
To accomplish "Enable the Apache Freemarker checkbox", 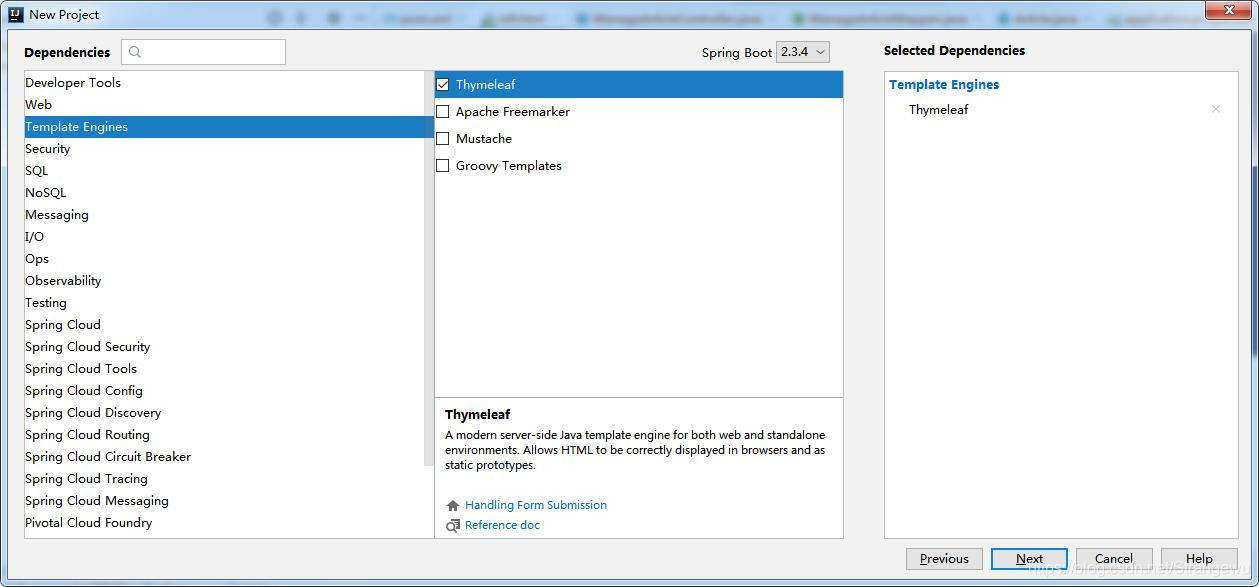I will [443, 112].
